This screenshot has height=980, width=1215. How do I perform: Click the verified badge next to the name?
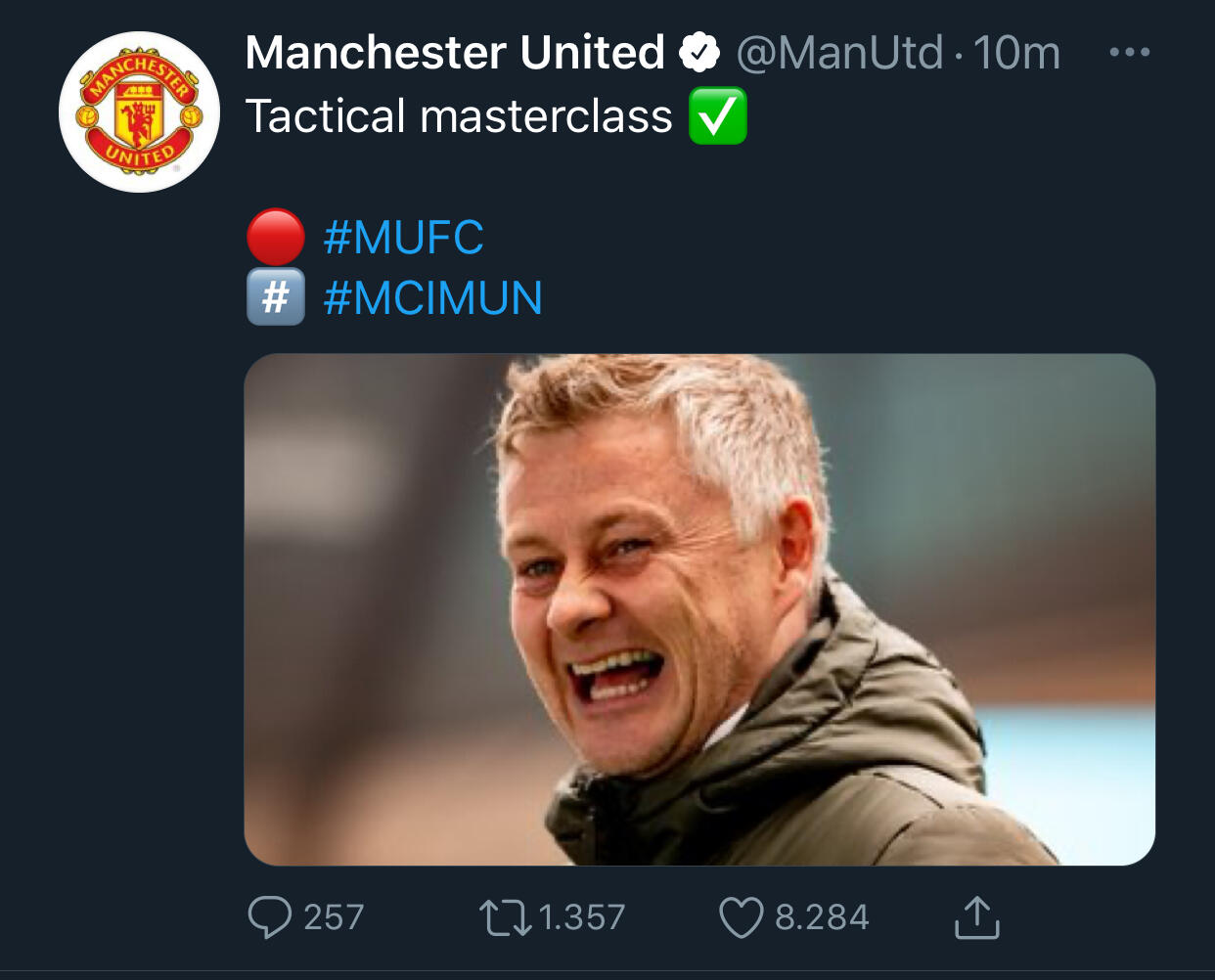[x=698, y=53]
